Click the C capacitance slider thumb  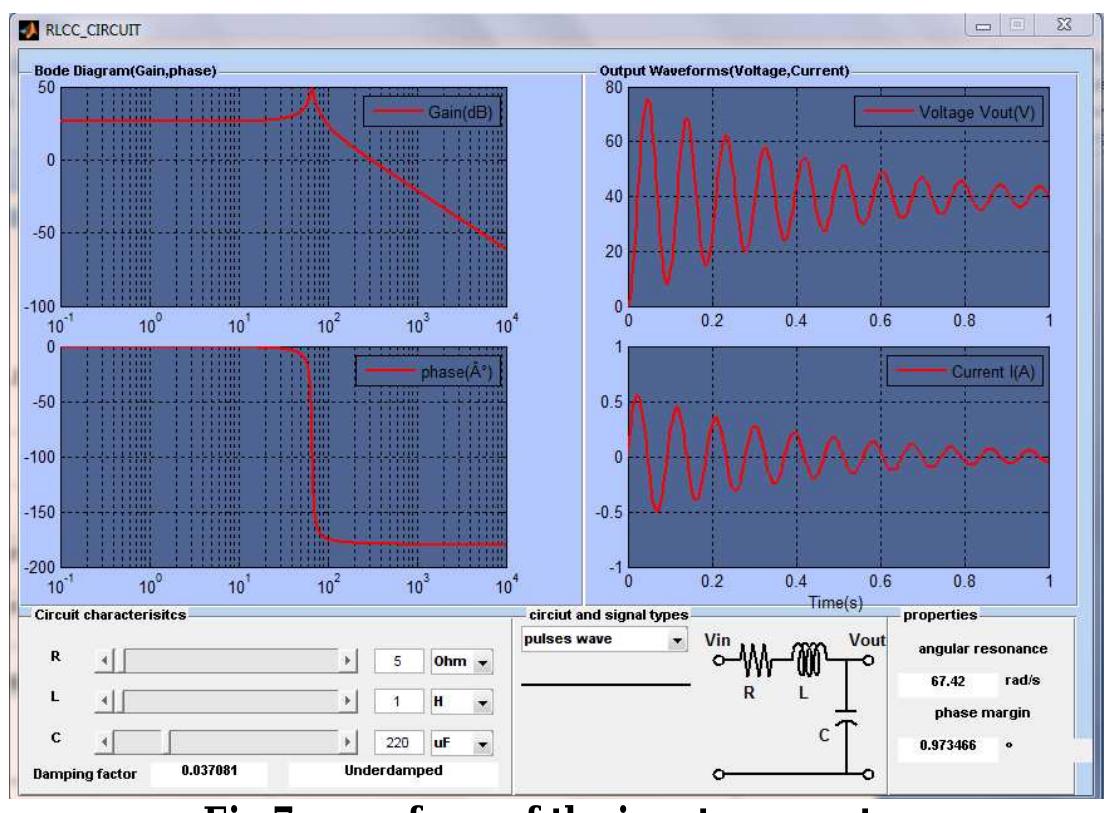coord(166,742)
